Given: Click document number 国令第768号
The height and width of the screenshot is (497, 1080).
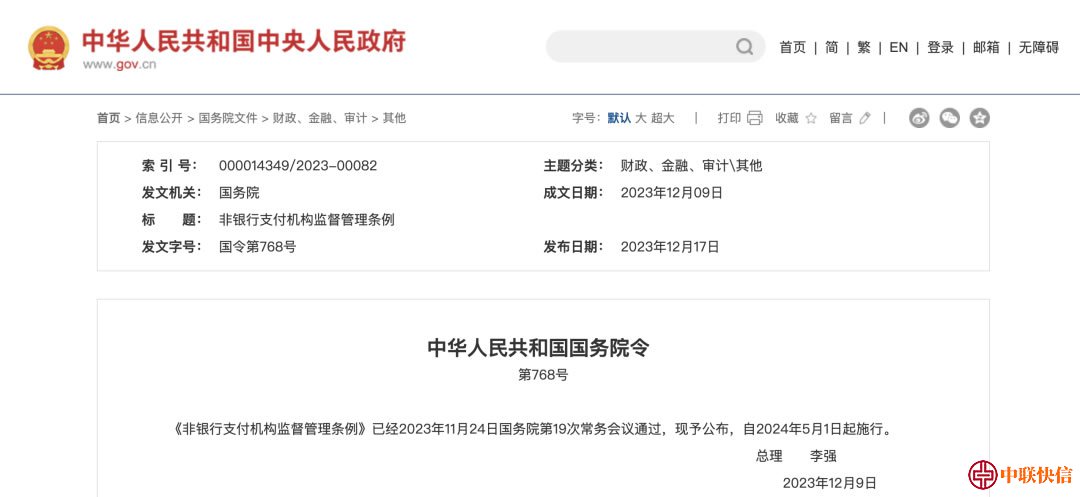Looking at the screenshot, I should (258, 246).
